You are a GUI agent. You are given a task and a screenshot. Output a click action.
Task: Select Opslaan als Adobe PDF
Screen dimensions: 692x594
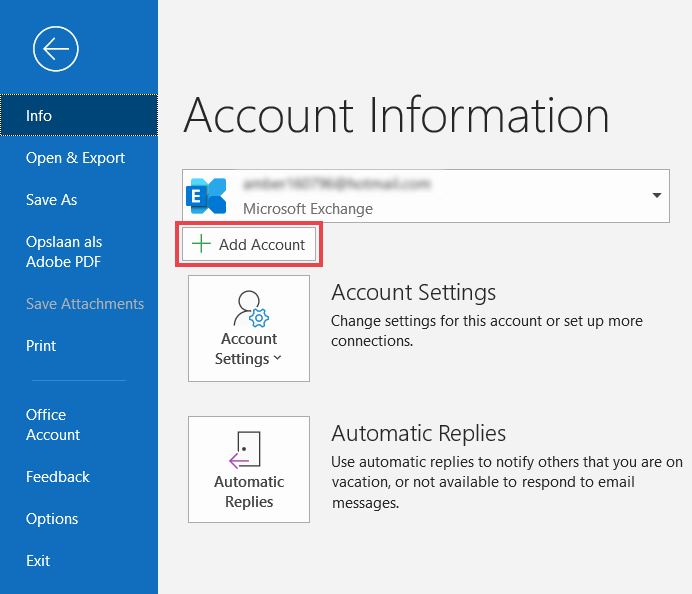(64, 252)
